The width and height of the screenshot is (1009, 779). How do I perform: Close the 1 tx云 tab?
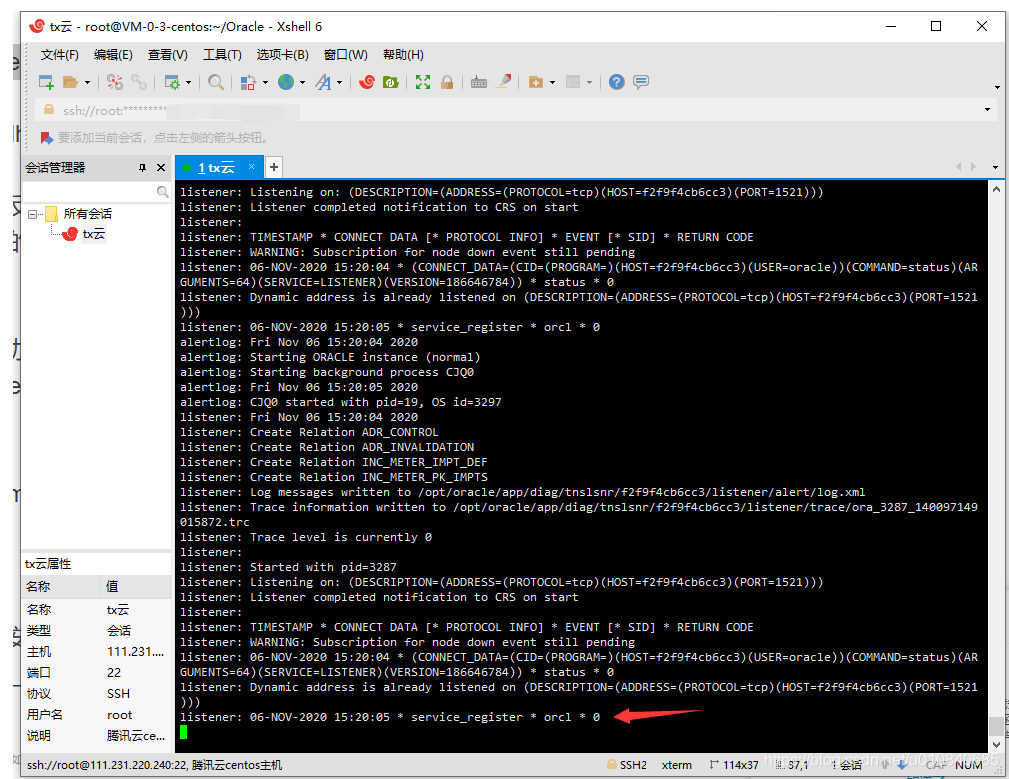[252, 167]
